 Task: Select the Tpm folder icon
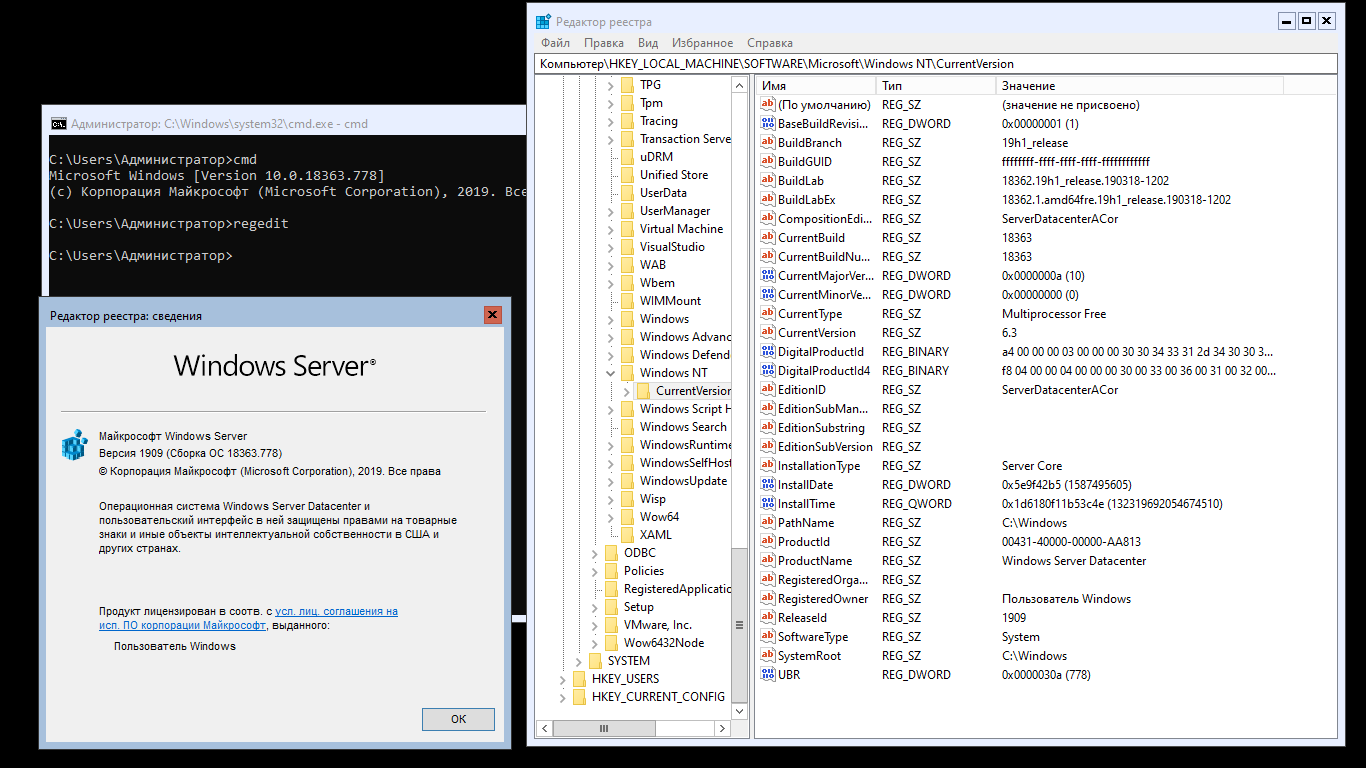point(627,103)
